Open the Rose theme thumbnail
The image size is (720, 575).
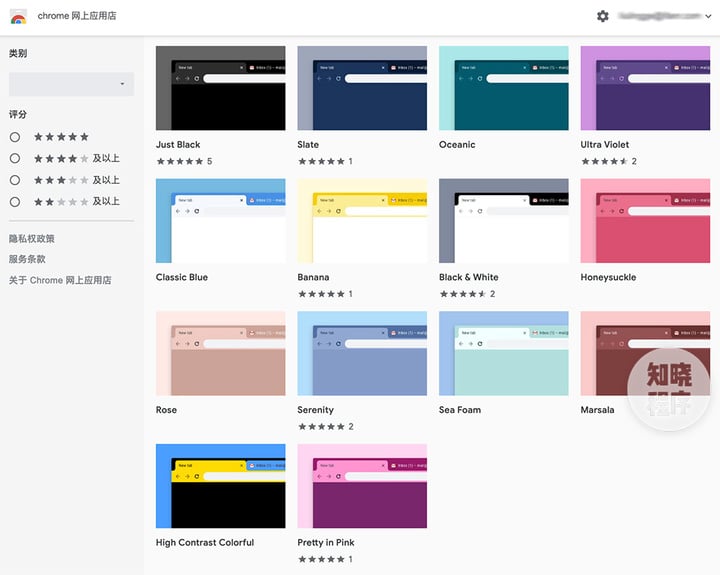click(220, 353)
